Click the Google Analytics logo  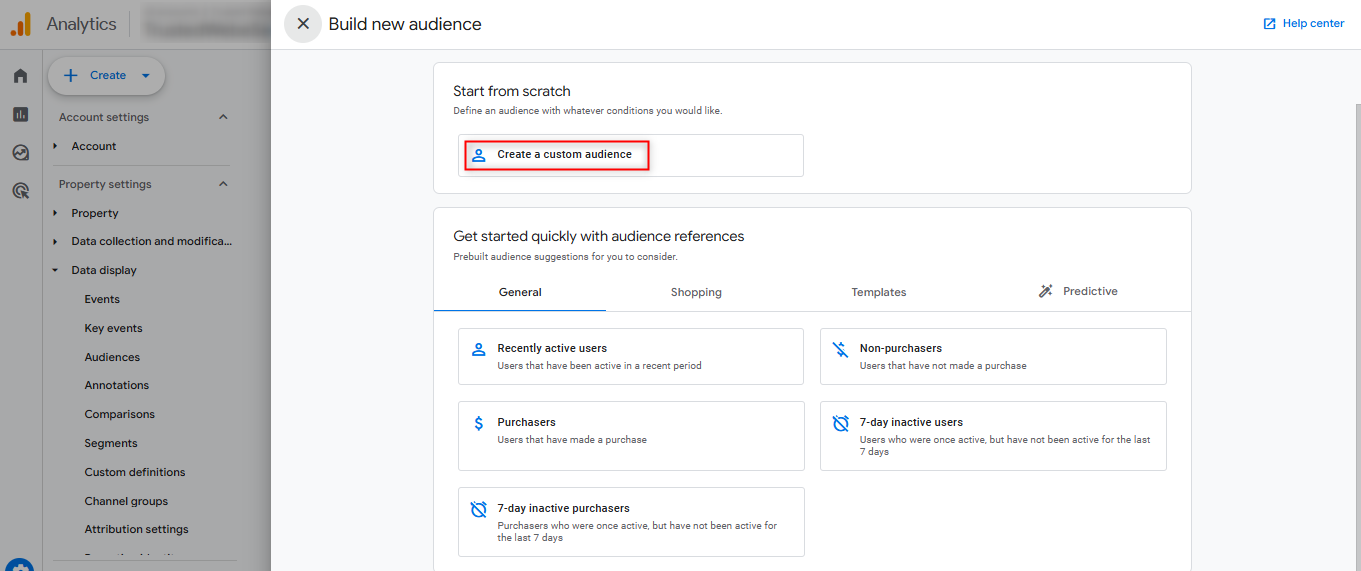coord(21,24)
